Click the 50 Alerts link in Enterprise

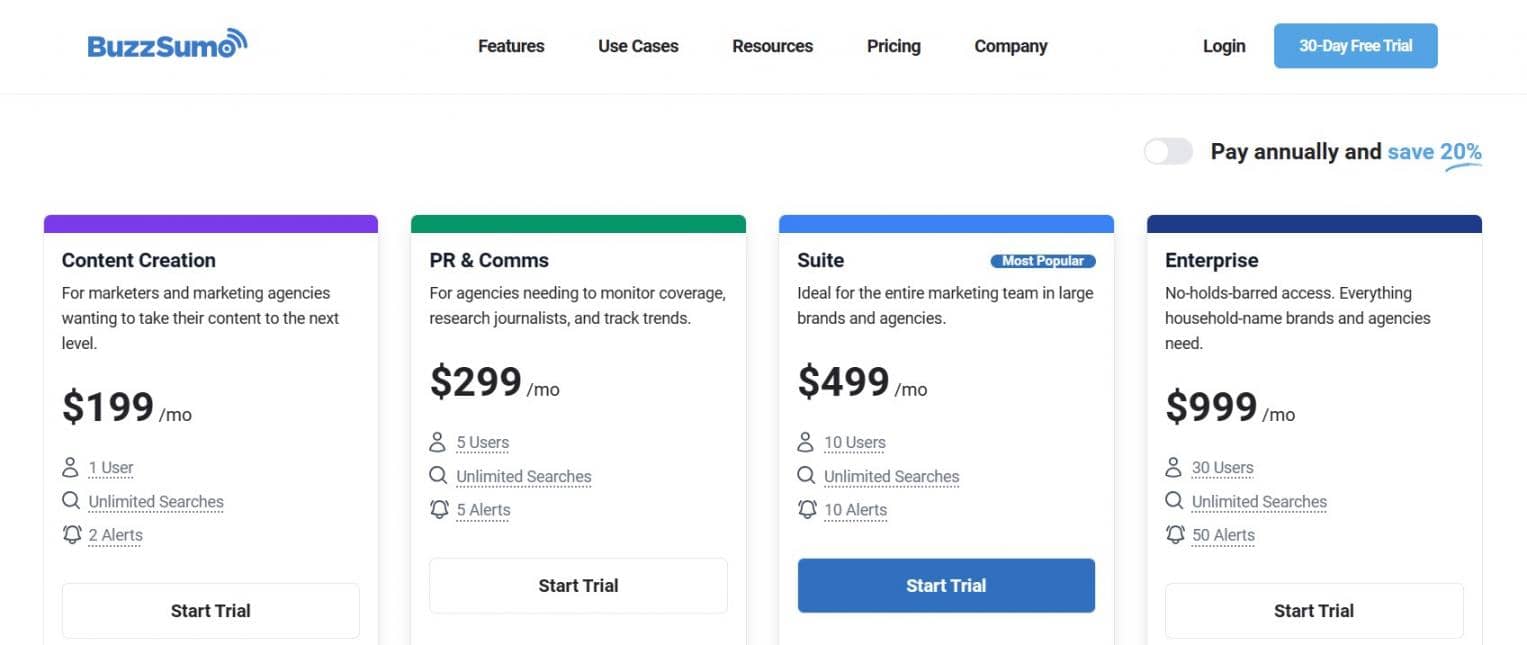[1223, 535]
